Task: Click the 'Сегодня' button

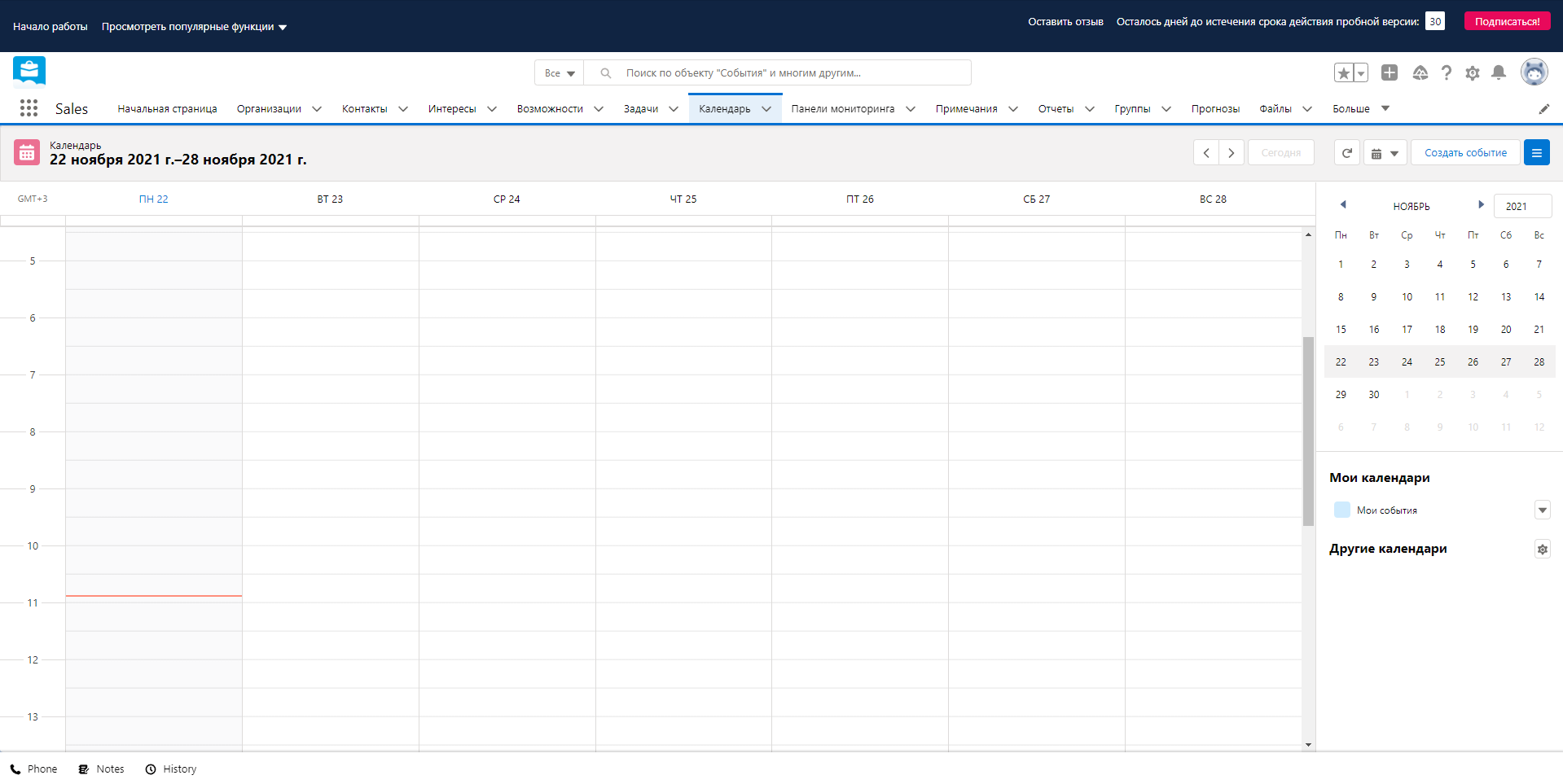Action: (x=1281, y=153)
